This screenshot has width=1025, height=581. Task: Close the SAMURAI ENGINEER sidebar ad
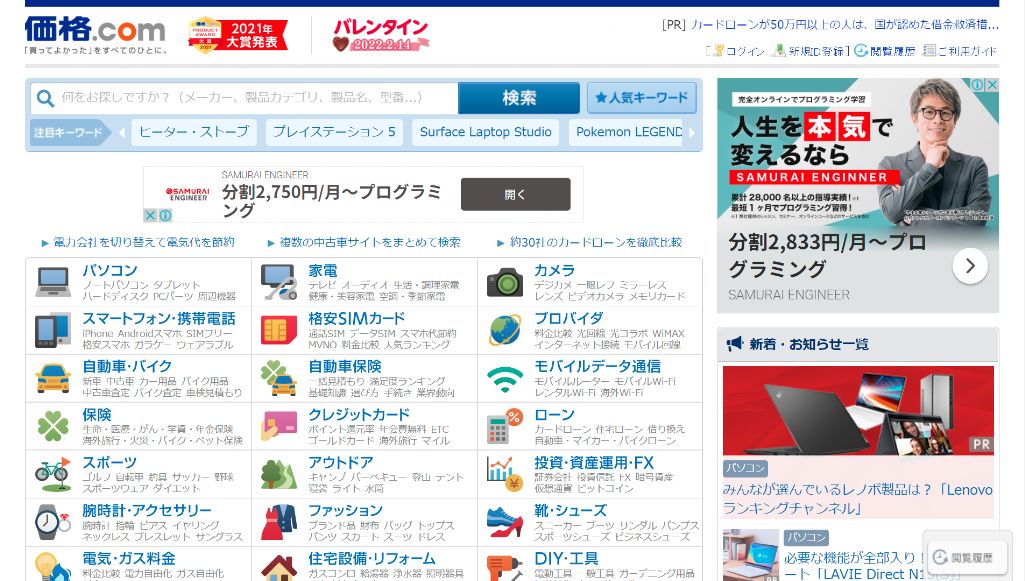[x=992, y=85]
